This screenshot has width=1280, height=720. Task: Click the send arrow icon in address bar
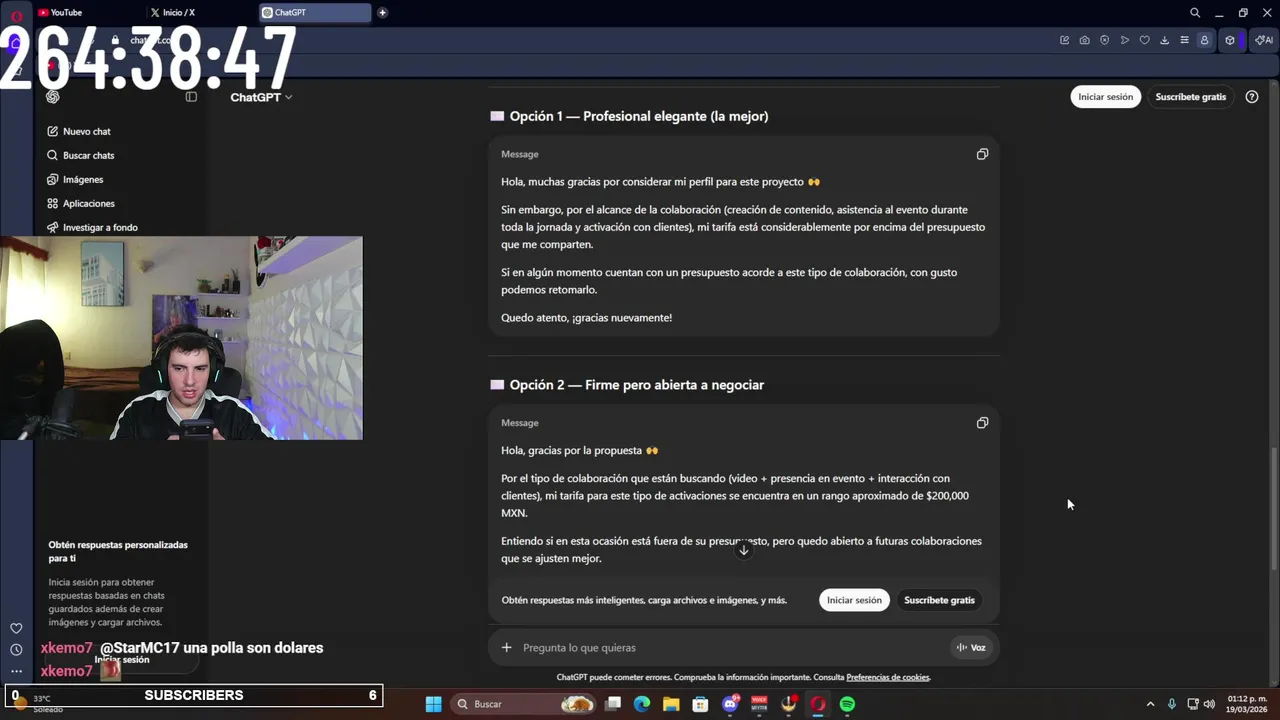click(x=1124, y=40)
